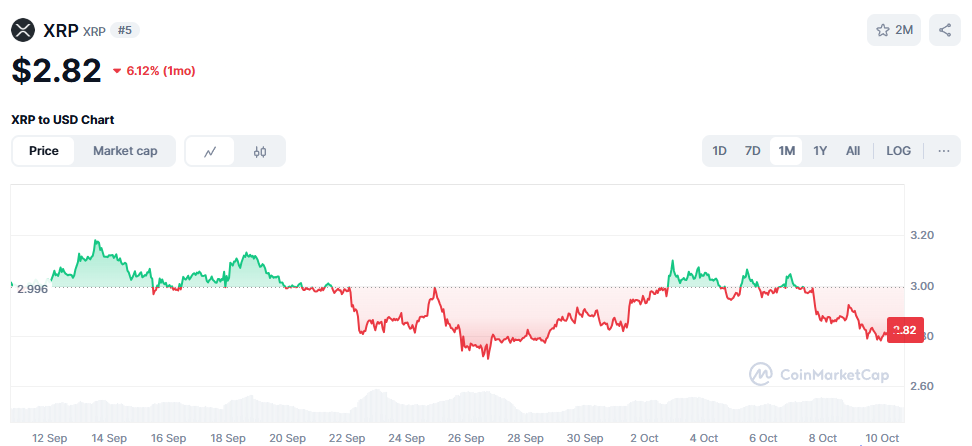Image resolution: width=972 pixels, height=446 pixels.
Task: Toggle LOG scale on the chart
Action: (898, 151)
